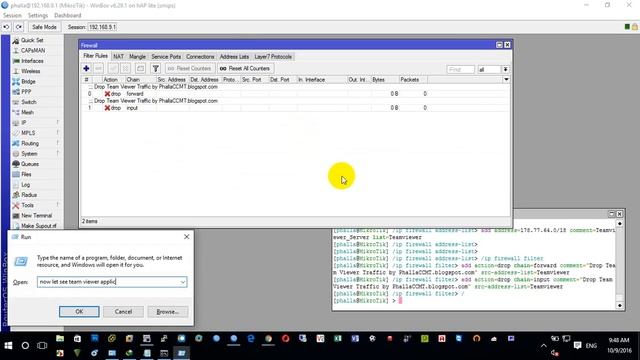Image resolution: width=640 pixels, height=360 pixels.
Task: Click the Reset All Counters button
Action: tap(245, 69)
